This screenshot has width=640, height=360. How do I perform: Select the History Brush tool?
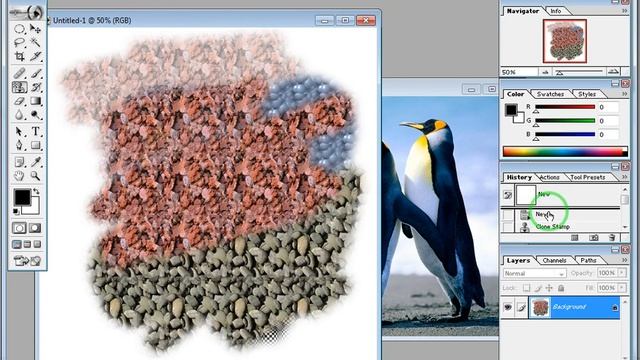click(36, 87)
